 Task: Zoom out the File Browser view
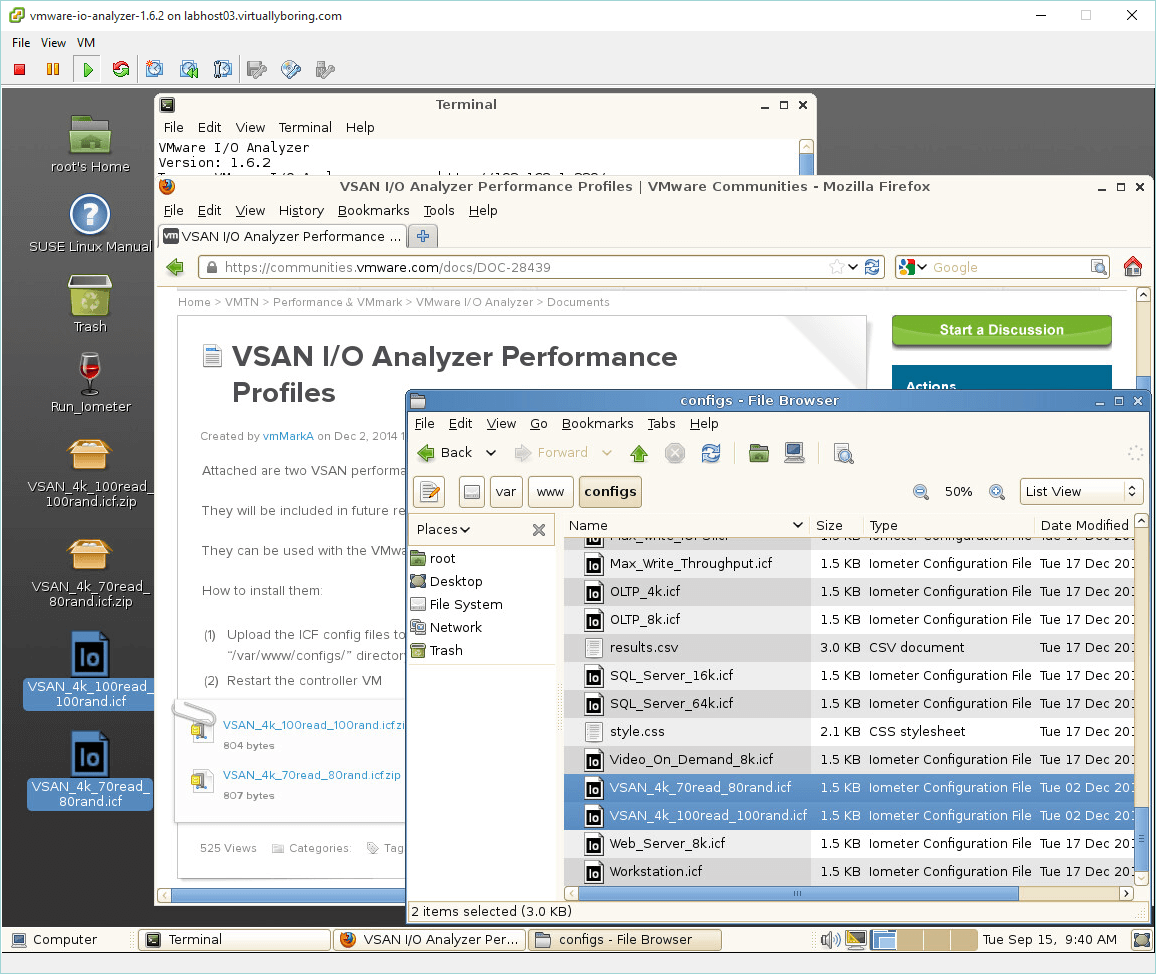click(x=920, y=492)
